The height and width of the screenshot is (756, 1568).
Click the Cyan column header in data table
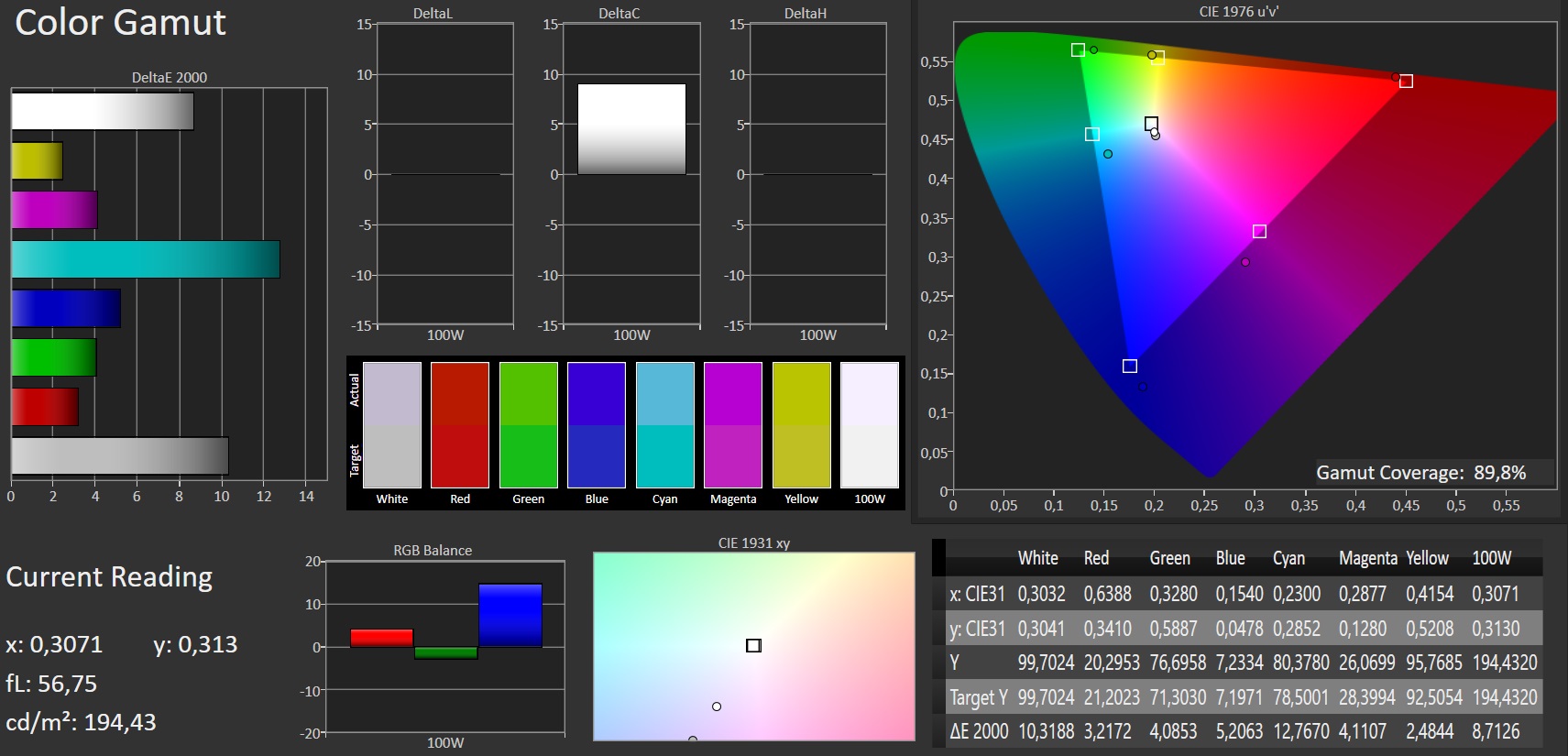[1288, 558]
